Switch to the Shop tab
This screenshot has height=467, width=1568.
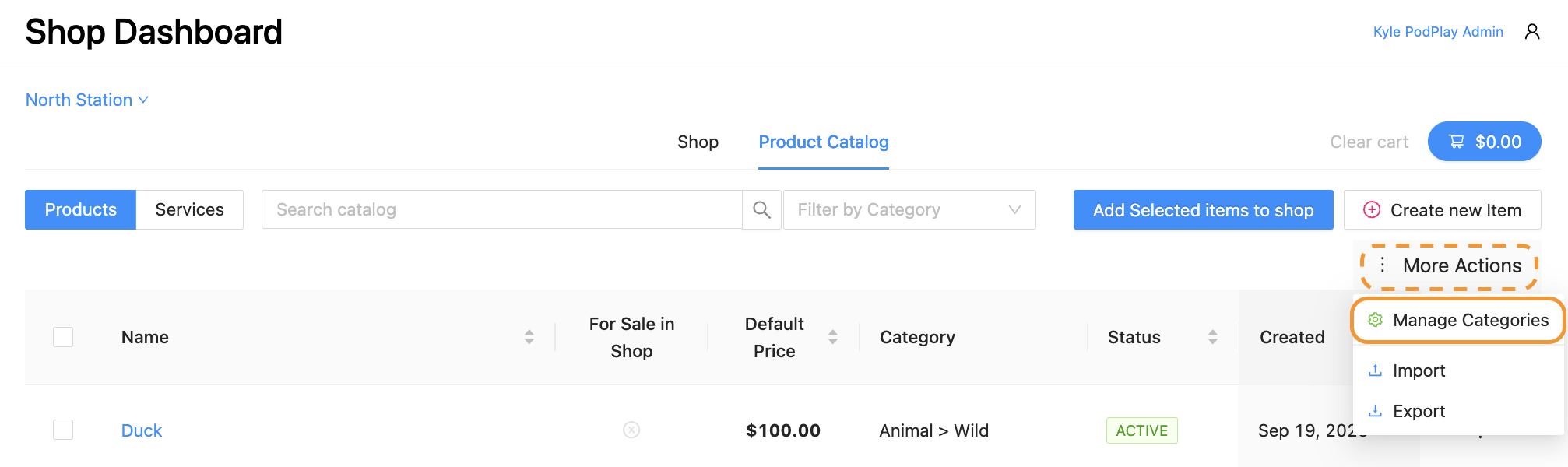698,142
